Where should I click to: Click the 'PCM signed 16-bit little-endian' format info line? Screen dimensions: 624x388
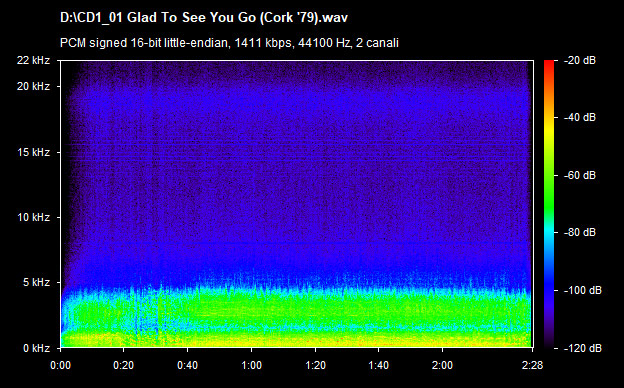point(229,43)
